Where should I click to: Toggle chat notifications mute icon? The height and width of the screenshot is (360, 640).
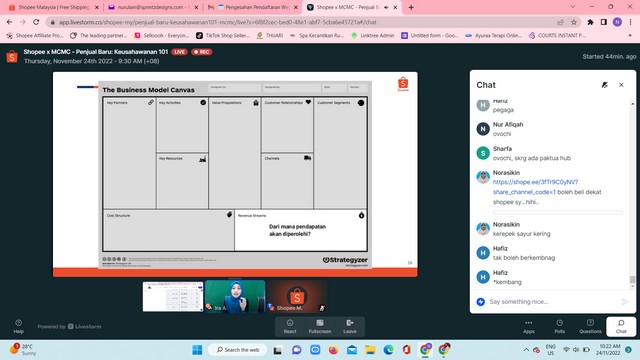pyautogui.click(x=604, y=85)
